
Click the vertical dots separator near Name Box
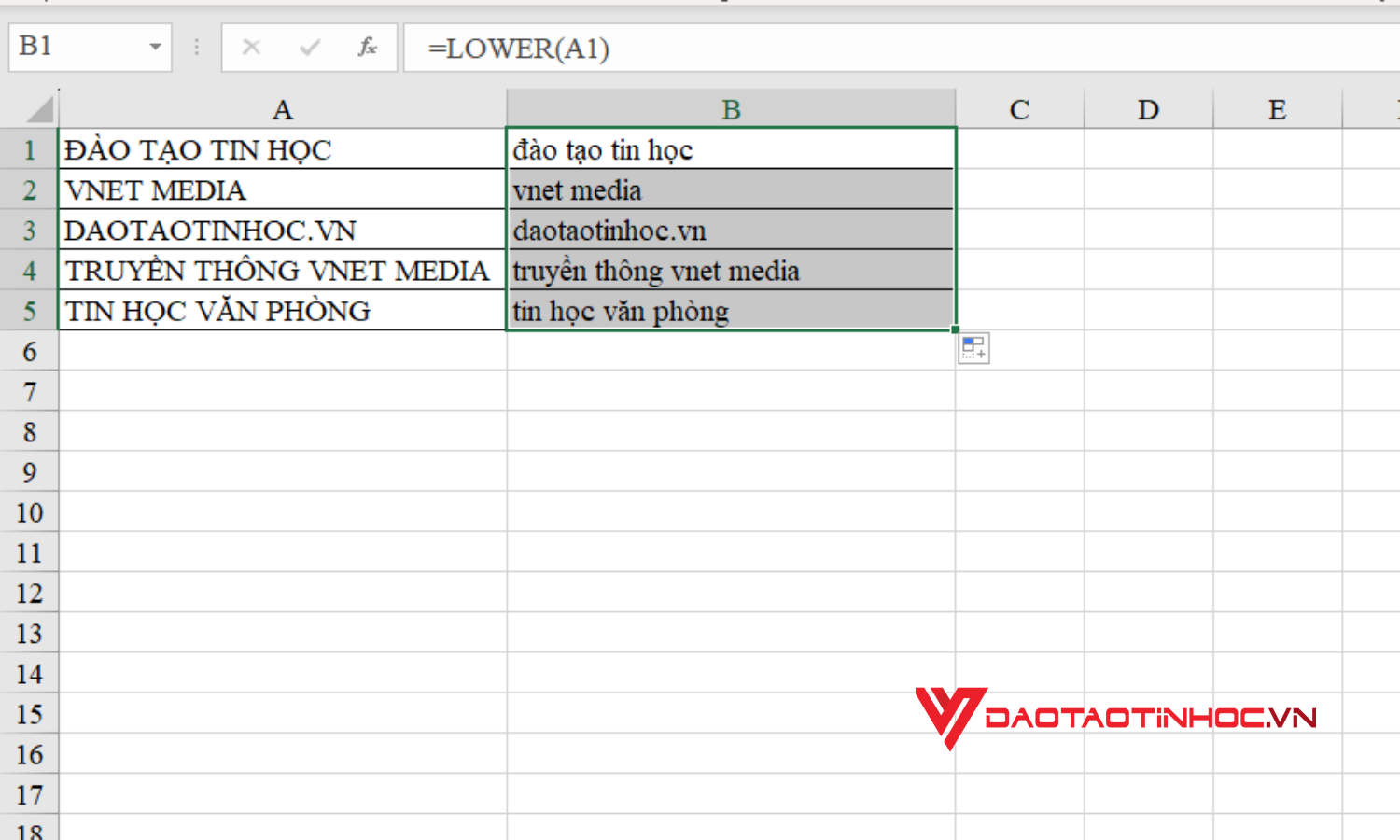click(195, 48)
